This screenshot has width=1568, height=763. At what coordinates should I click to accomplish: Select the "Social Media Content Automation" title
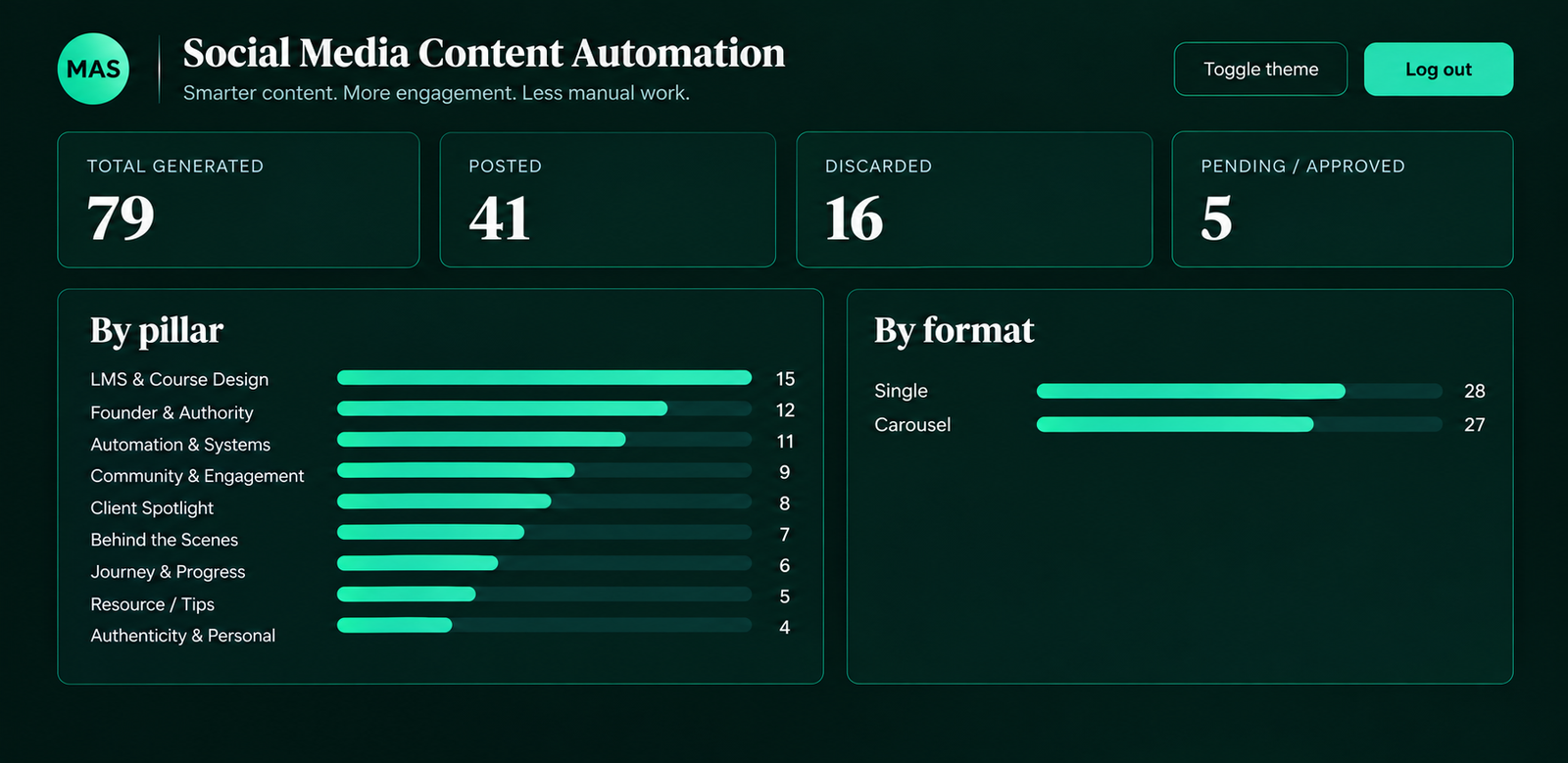click(484, 53)
